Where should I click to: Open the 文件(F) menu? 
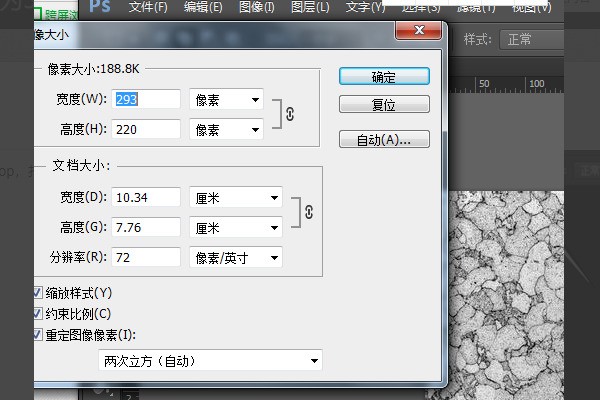click(148, 8)
